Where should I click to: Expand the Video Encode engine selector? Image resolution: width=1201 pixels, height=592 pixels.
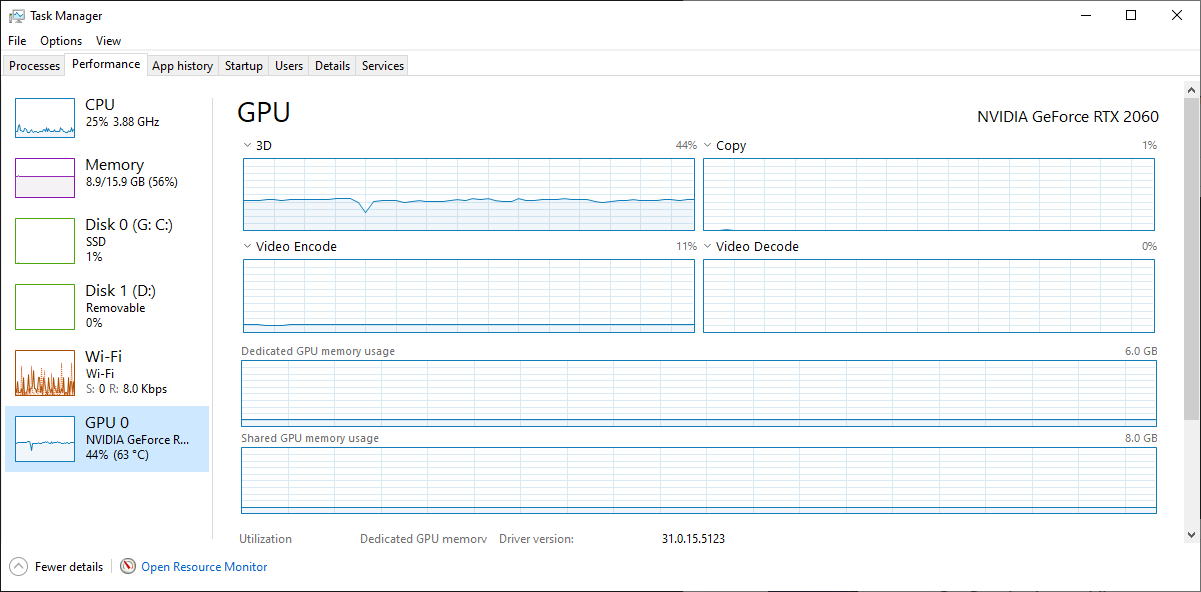[x=248, y=247]
